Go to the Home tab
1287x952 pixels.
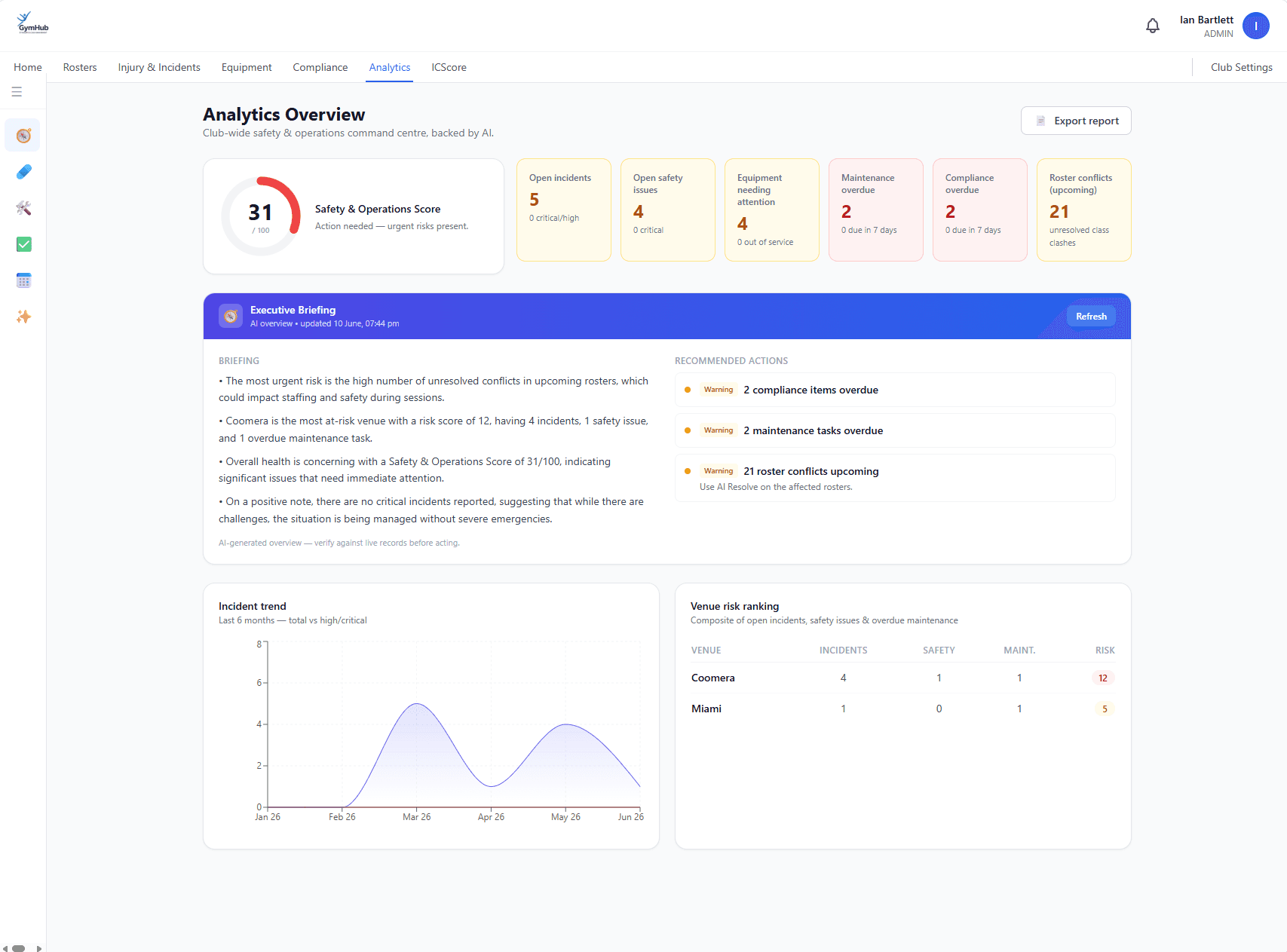28,67
